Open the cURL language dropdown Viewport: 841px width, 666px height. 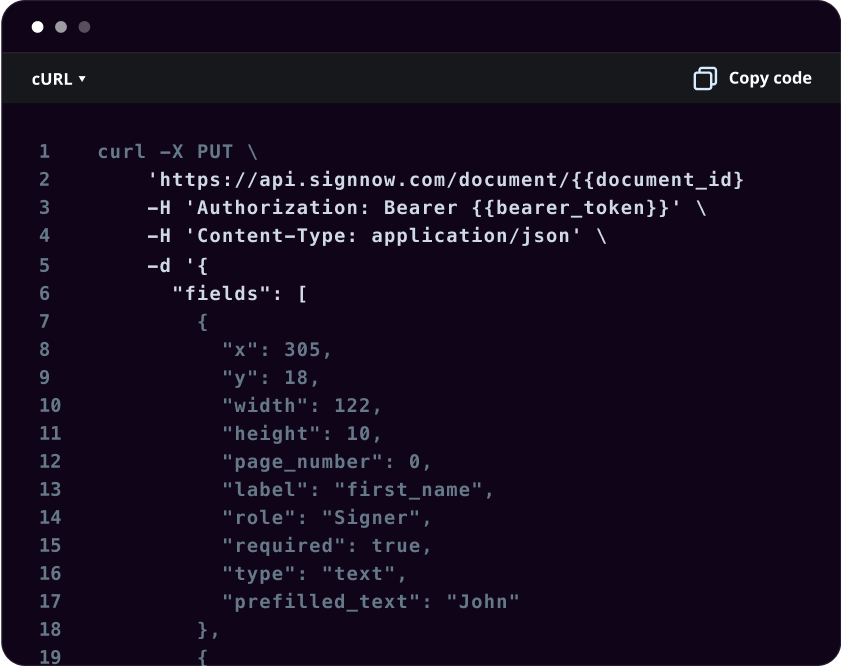pyautogui.click(x=58, y=78)
